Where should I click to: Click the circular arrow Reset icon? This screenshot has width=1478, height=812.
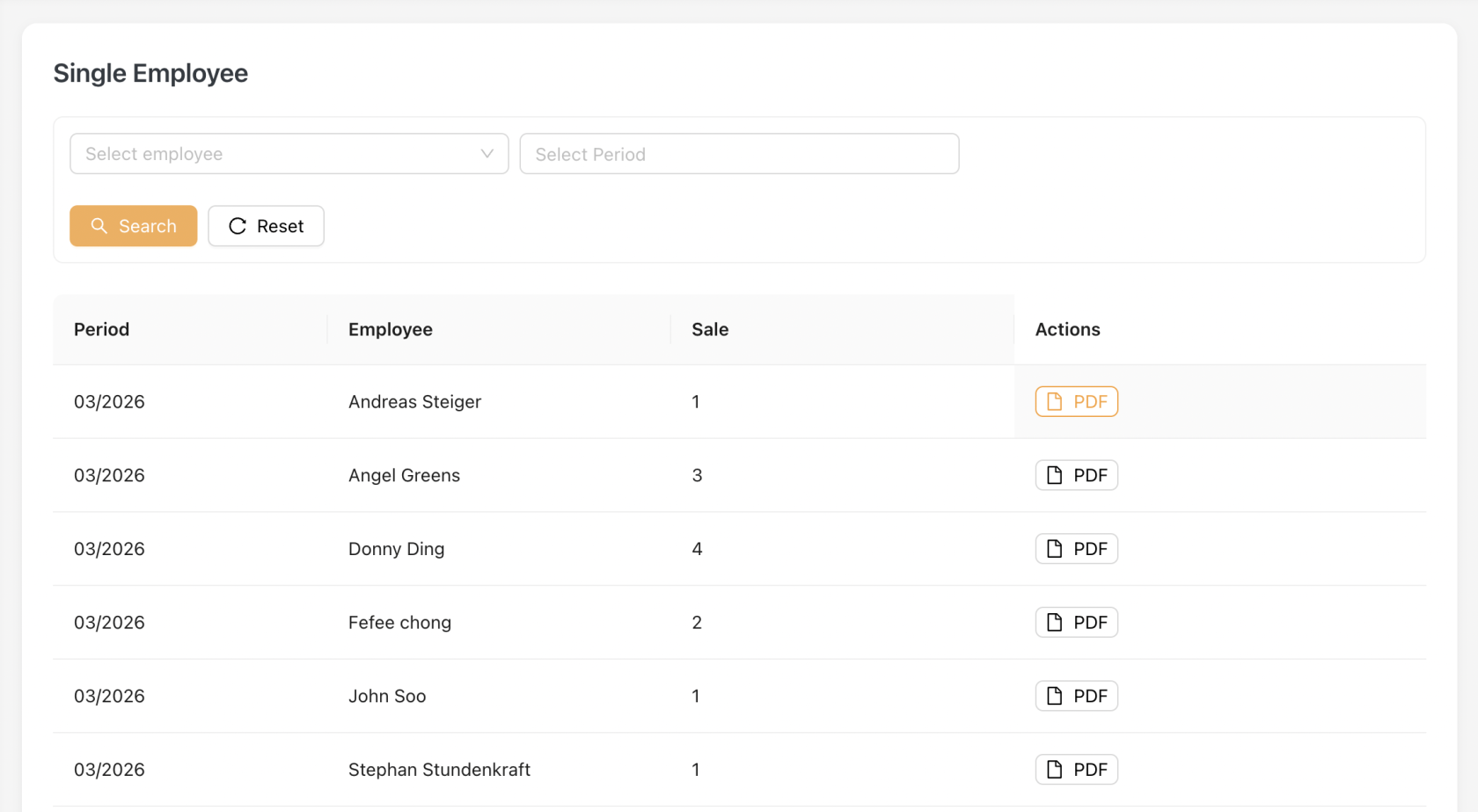pyautogui.click(x=238, y=226)
